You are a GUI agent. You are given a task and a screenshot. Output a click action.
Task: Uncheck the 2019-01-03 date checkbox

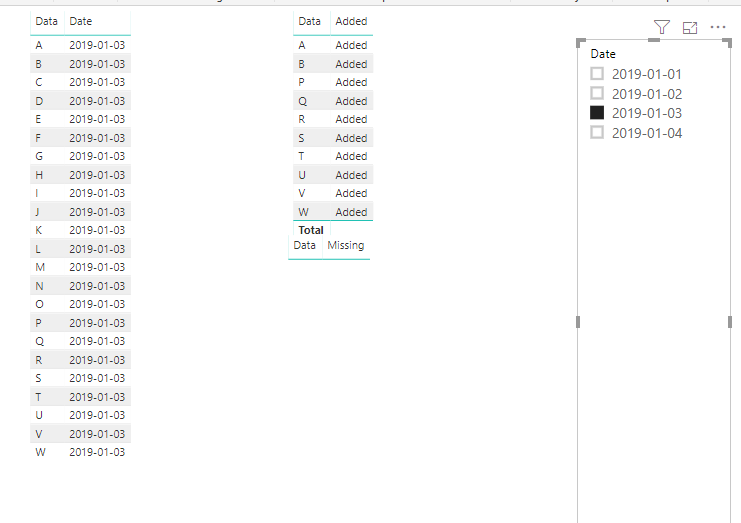point(597,112)
